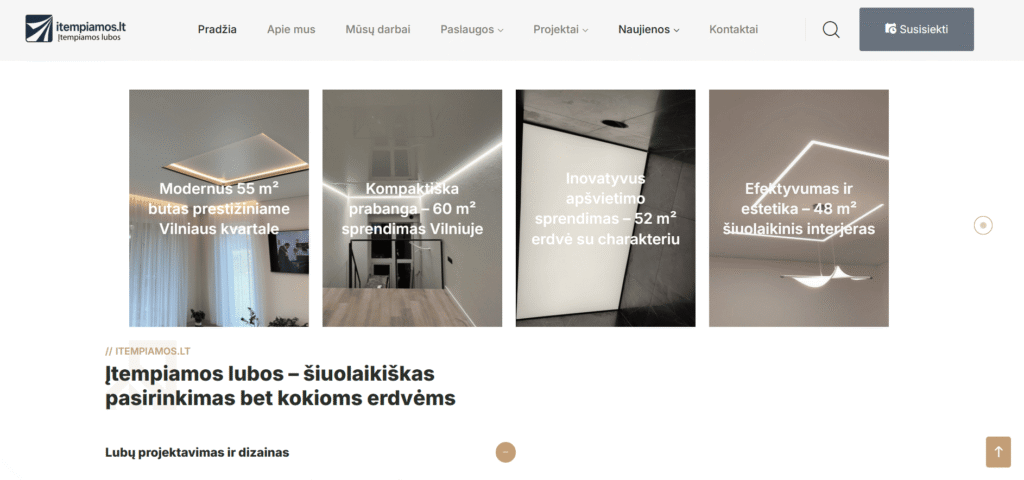1024x480 pixels.
Task: Click the carousel next circle icon
Action: pos(983,225)
